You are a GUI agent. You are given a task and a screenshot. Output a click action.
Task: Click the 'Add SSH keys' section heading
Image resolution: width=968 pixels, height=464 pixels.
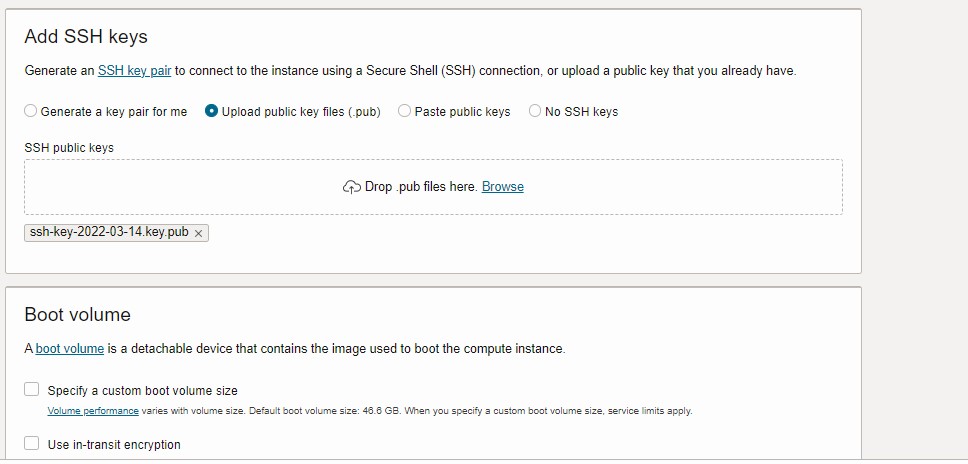click(86, 37)
